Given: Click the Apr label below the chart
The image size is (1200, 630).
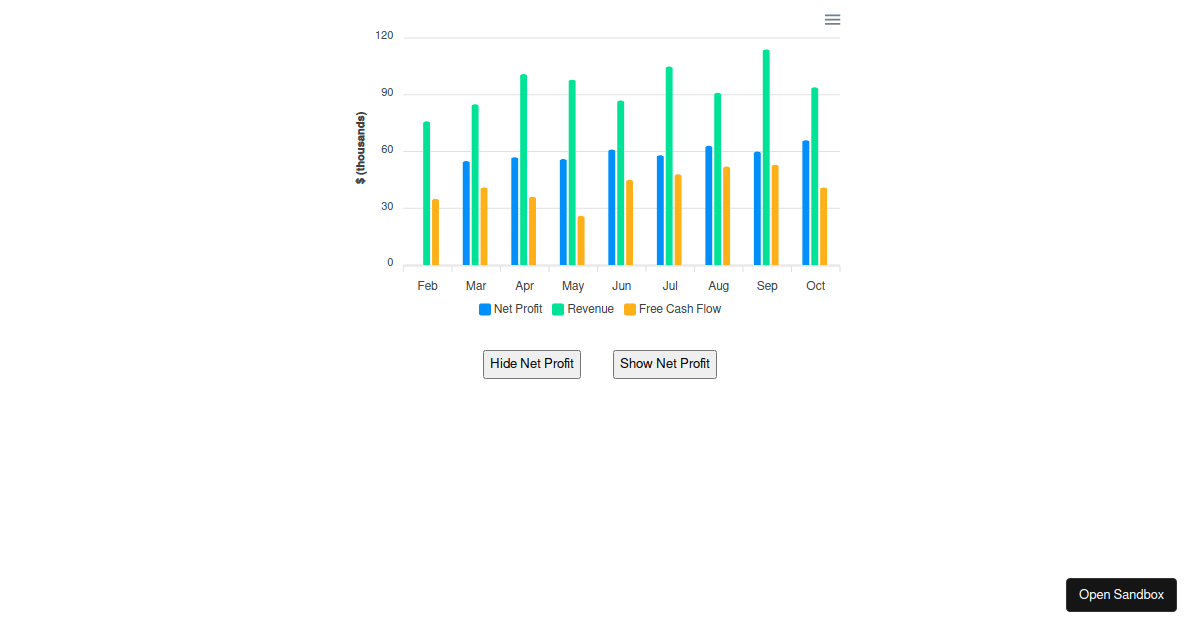Looking at the screenshot, I should tap(524, 285).
